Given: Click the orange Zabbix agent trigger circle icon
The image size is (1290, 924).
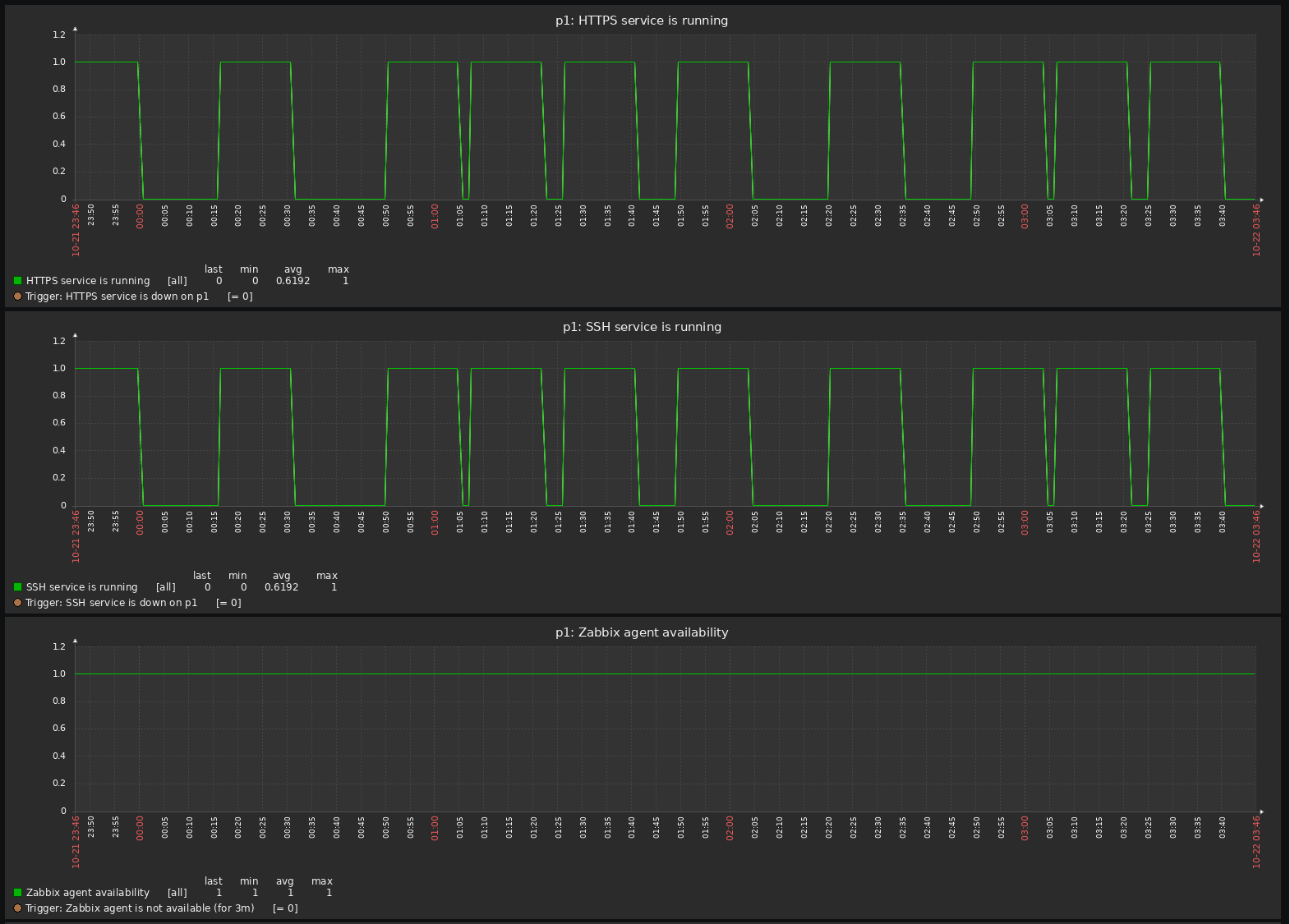Looking at the screenshot, I should click(18, 908).
